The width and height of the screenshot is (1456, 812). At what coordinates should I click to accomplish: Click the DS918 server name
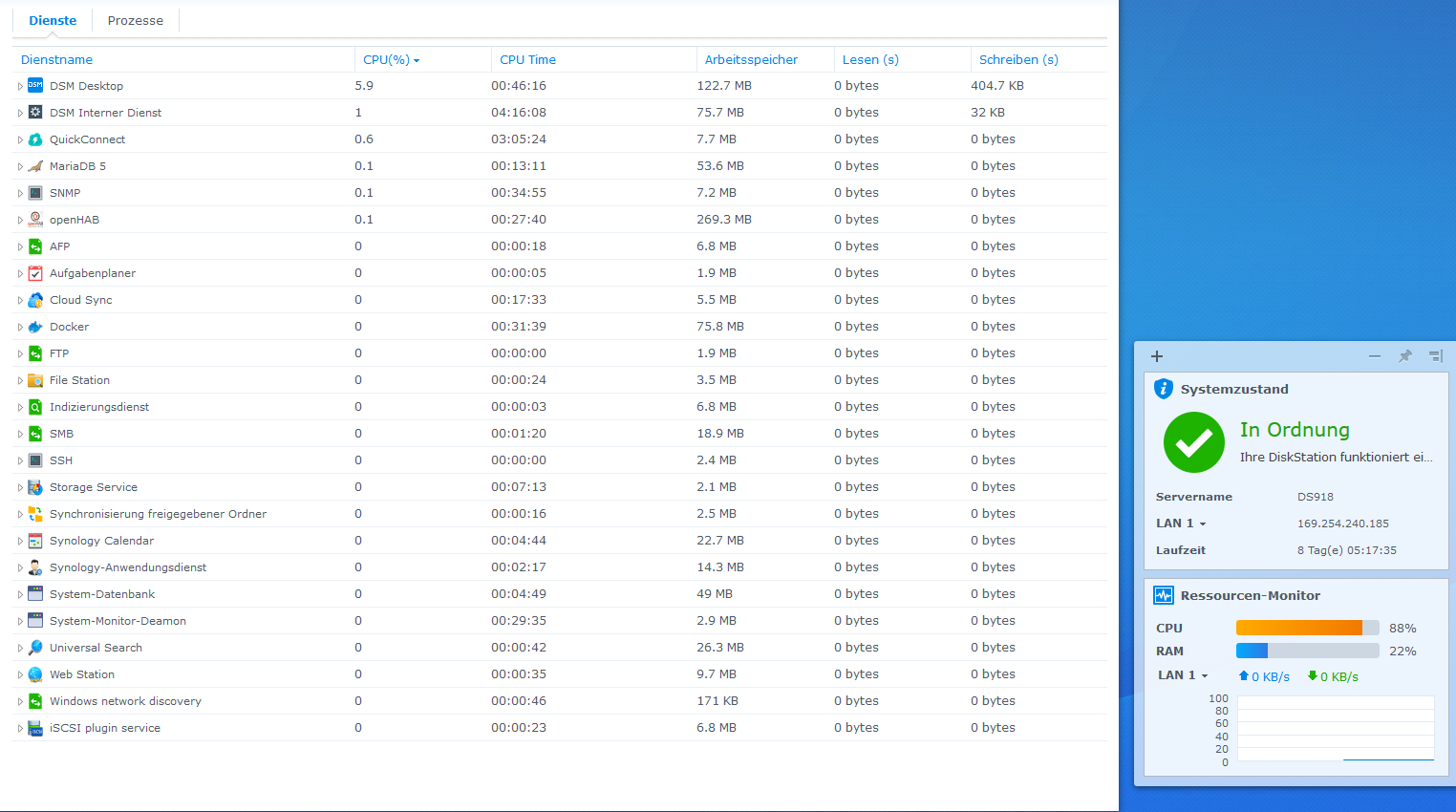tap(1316, 497)
